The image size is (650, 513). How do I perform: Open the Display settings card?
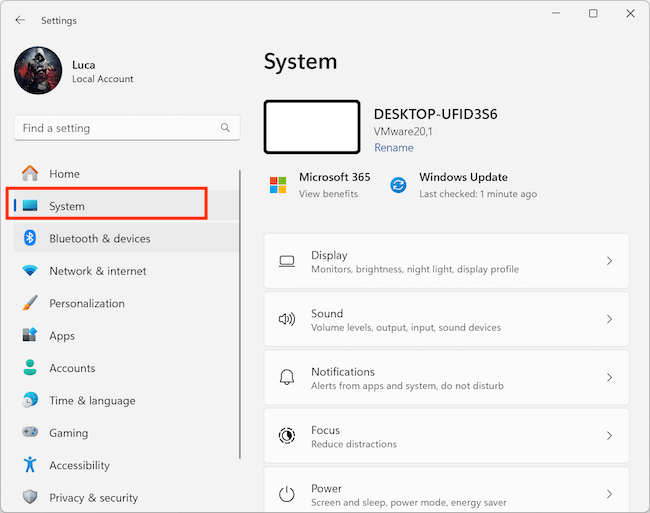[x=446, y=261]
